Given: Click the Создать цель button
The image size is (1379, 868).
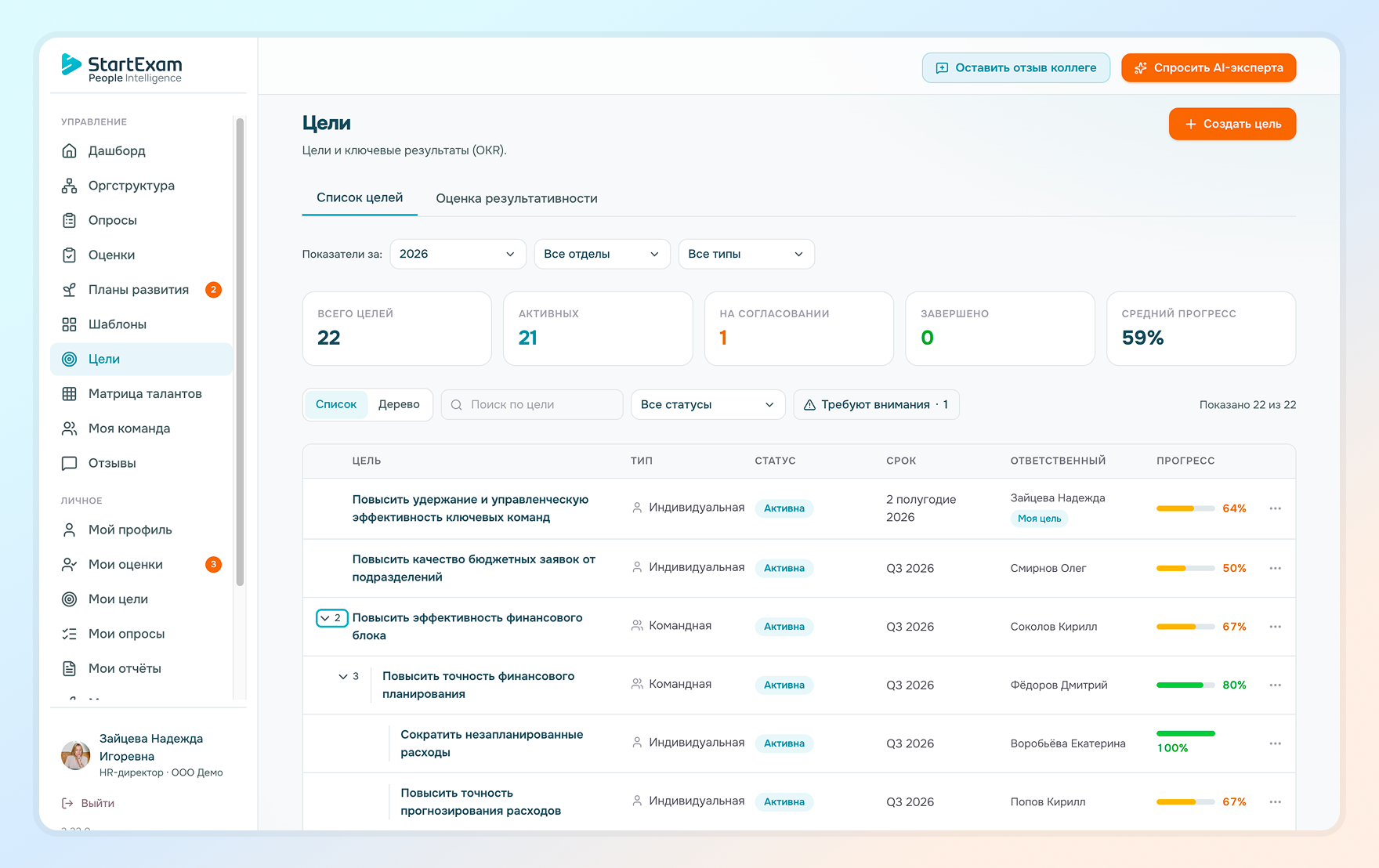Looking at the screenshot, I should click(x=1232, y=124).
